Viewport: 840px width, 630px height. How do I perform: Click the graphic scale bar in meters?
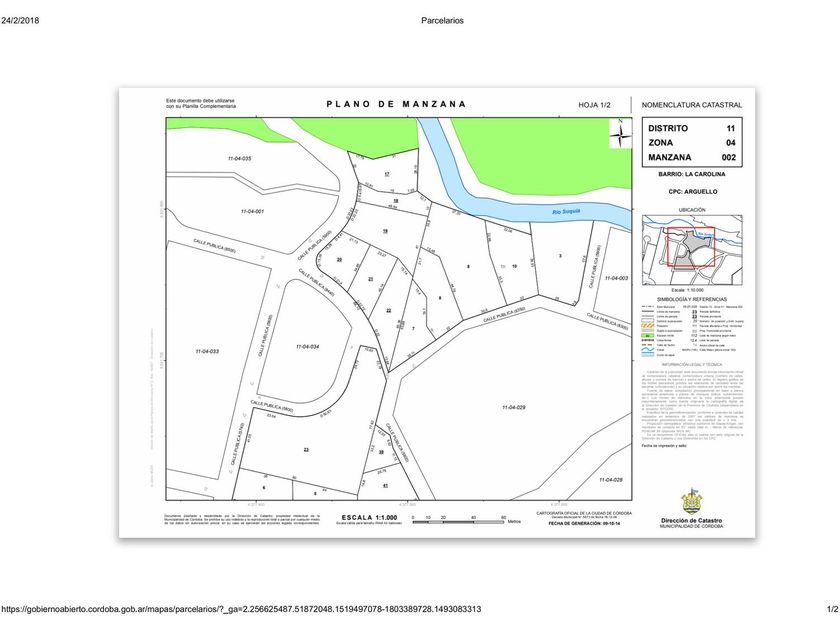pyautogui.click(x=459, y=521)
